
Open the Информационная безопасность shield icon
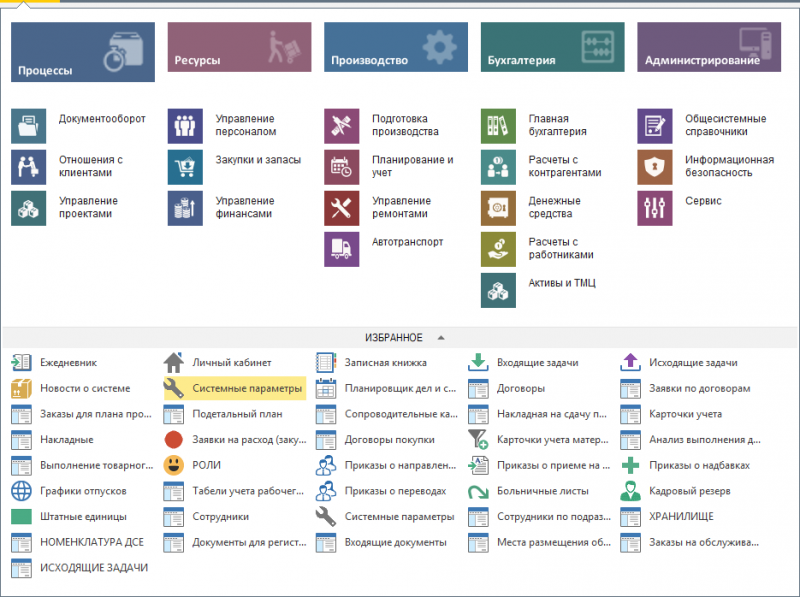[655, 167]
